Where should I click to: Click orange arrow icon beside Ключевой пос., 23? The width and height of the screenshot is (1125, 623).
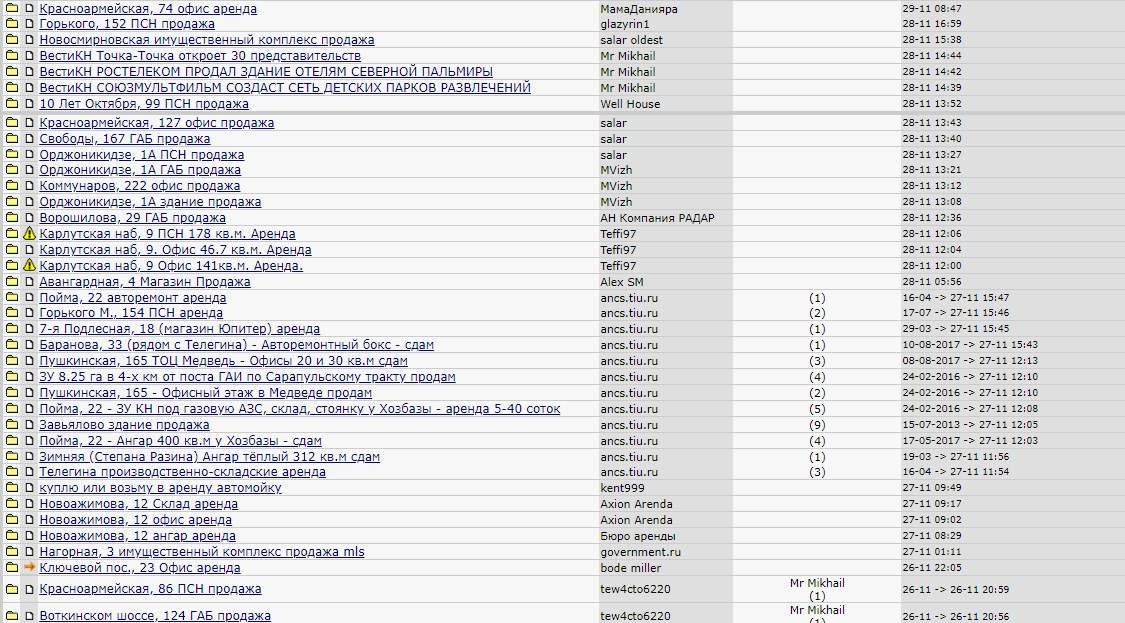tap(29, 567)
